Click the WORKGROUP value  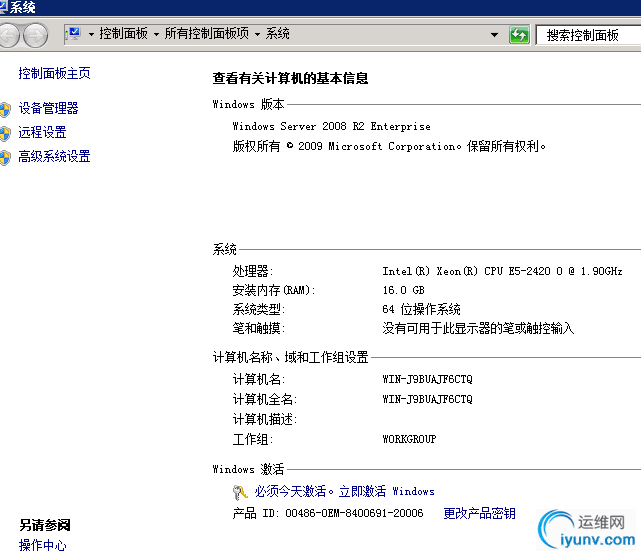click(409, 439)
